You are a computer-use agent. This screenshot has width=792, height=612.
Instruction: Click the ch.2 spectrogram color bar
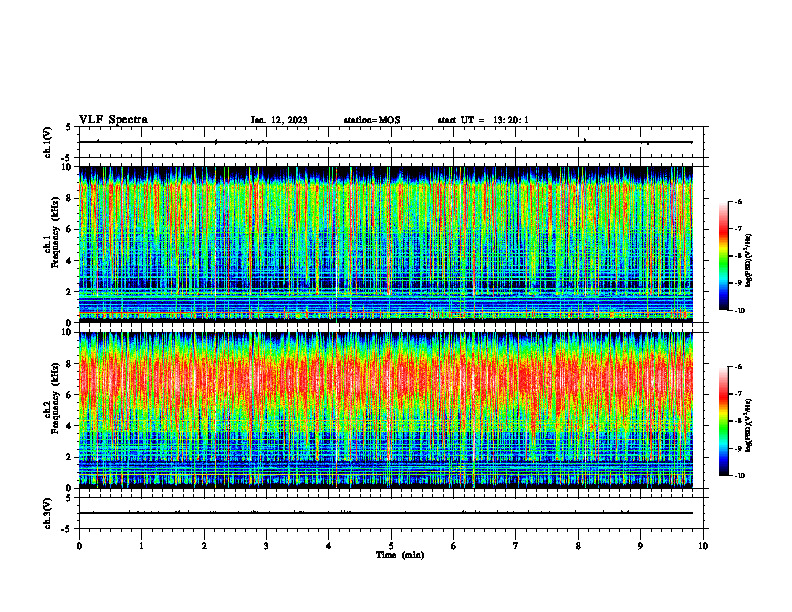pyautogui.click(x=724, y=421)
